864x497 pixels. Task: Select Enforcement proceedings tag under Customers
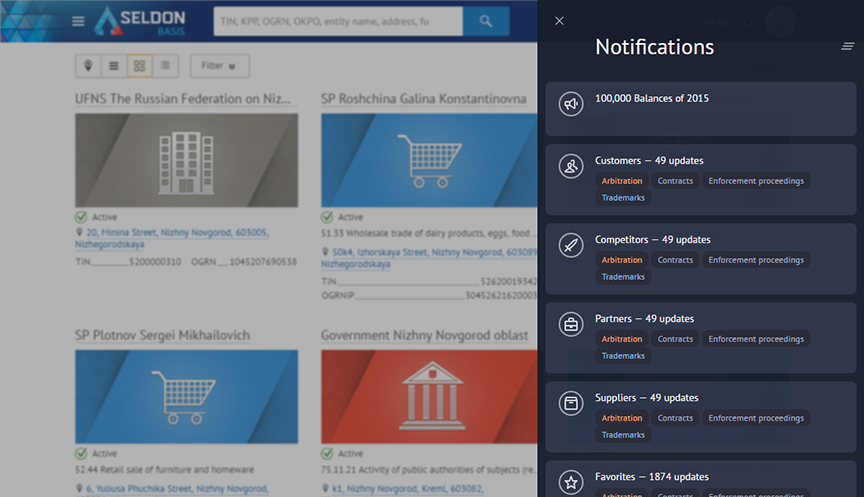click(x=756, y=181)
